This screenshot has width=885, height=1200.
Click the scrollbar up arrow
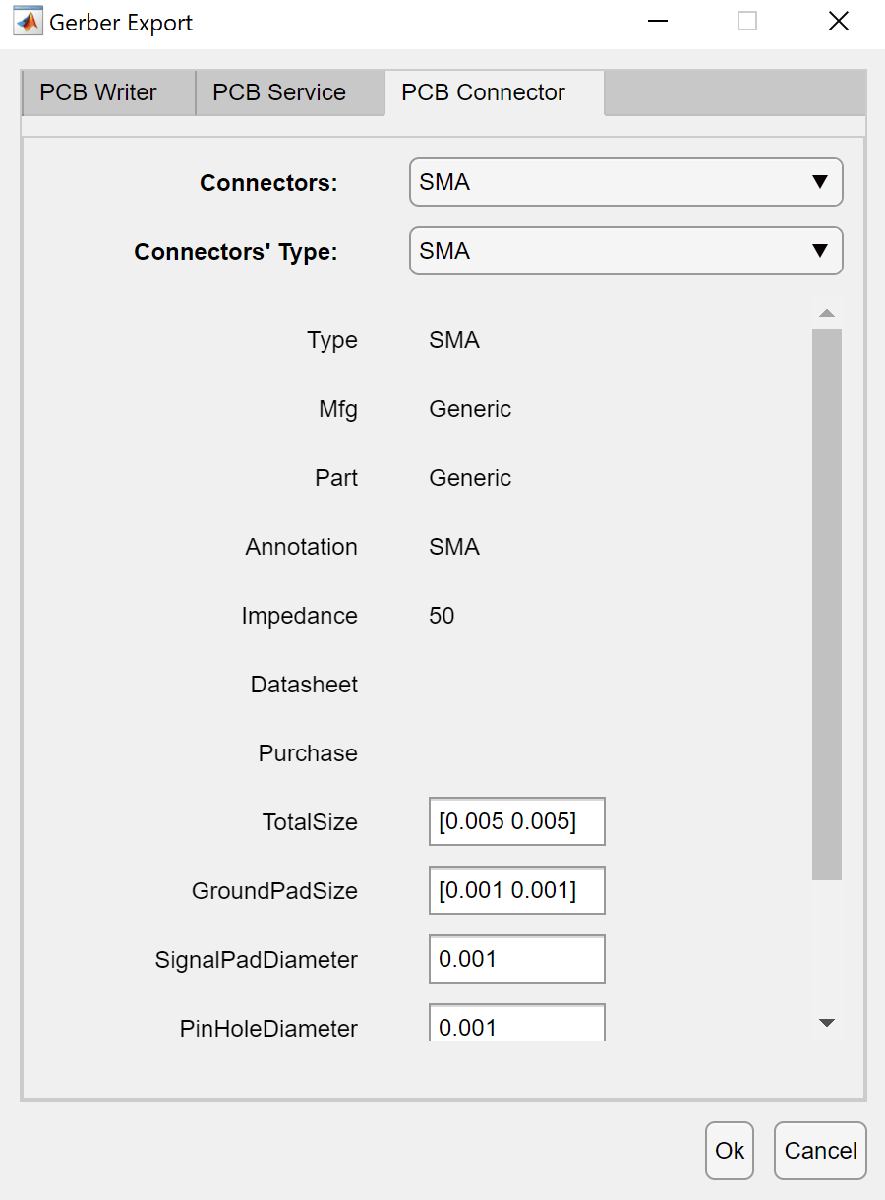[x=826, y=314]
